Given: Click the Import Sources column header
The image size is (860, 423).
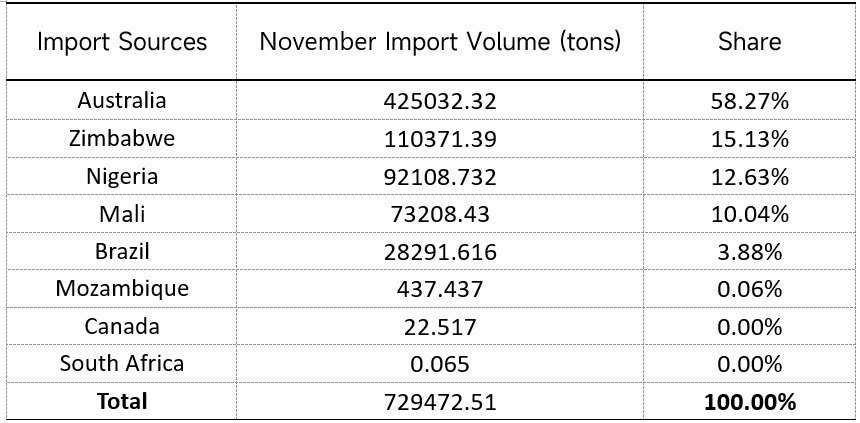Looking at the screenshot, I should (x=122, y=42).
